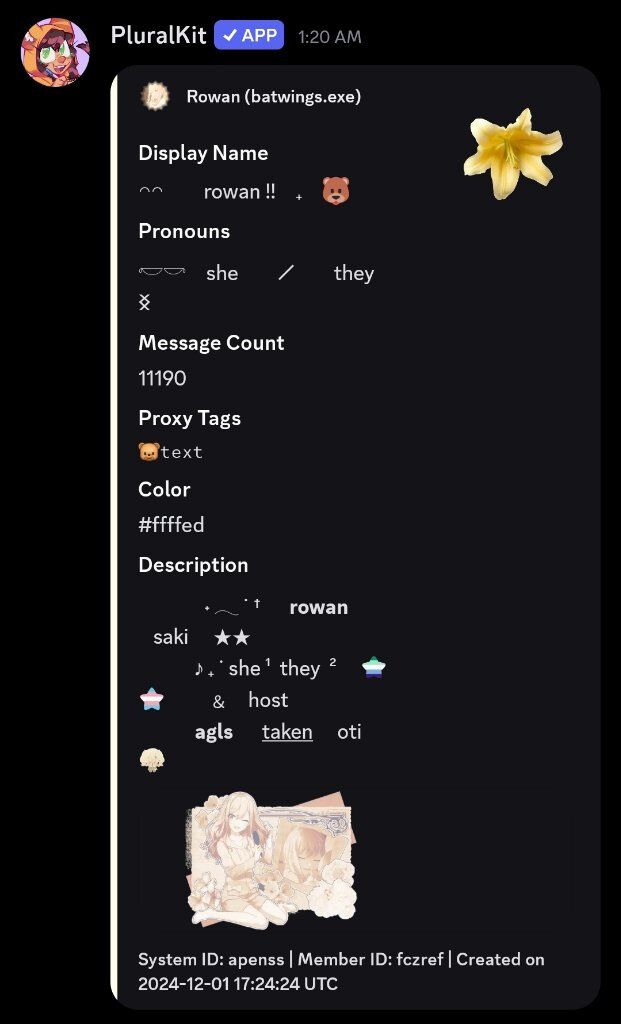This screenshot has width=621, height=1024.
Task: Click the bear emoji in Proxy Tags
Action: point(149,452)
